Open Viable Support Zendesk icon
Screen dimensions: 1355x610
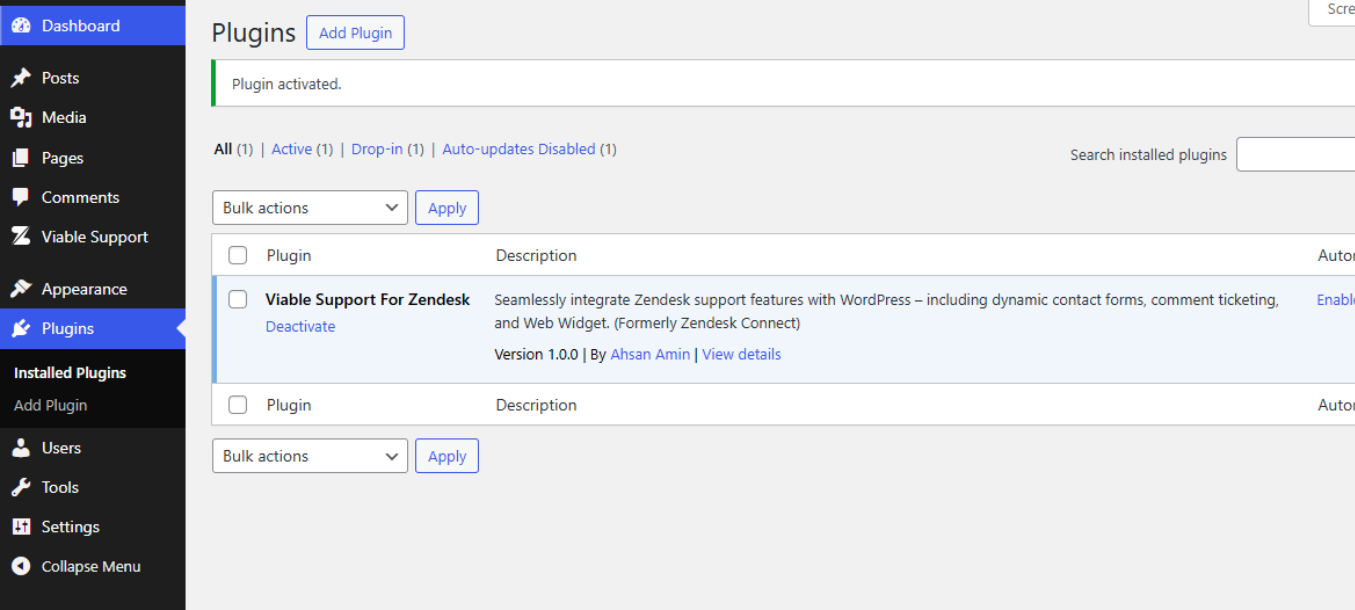click(21, 237)
